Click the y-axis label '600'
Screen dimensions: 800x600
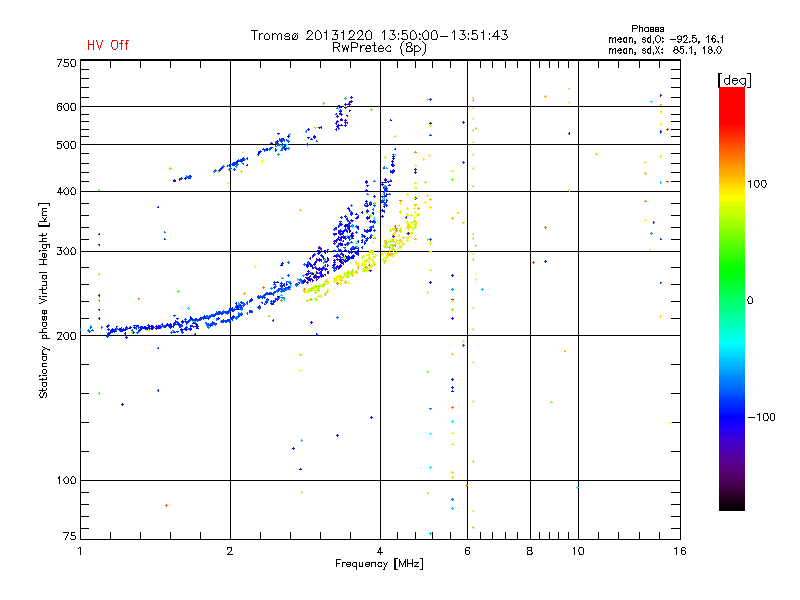[66, 107]
